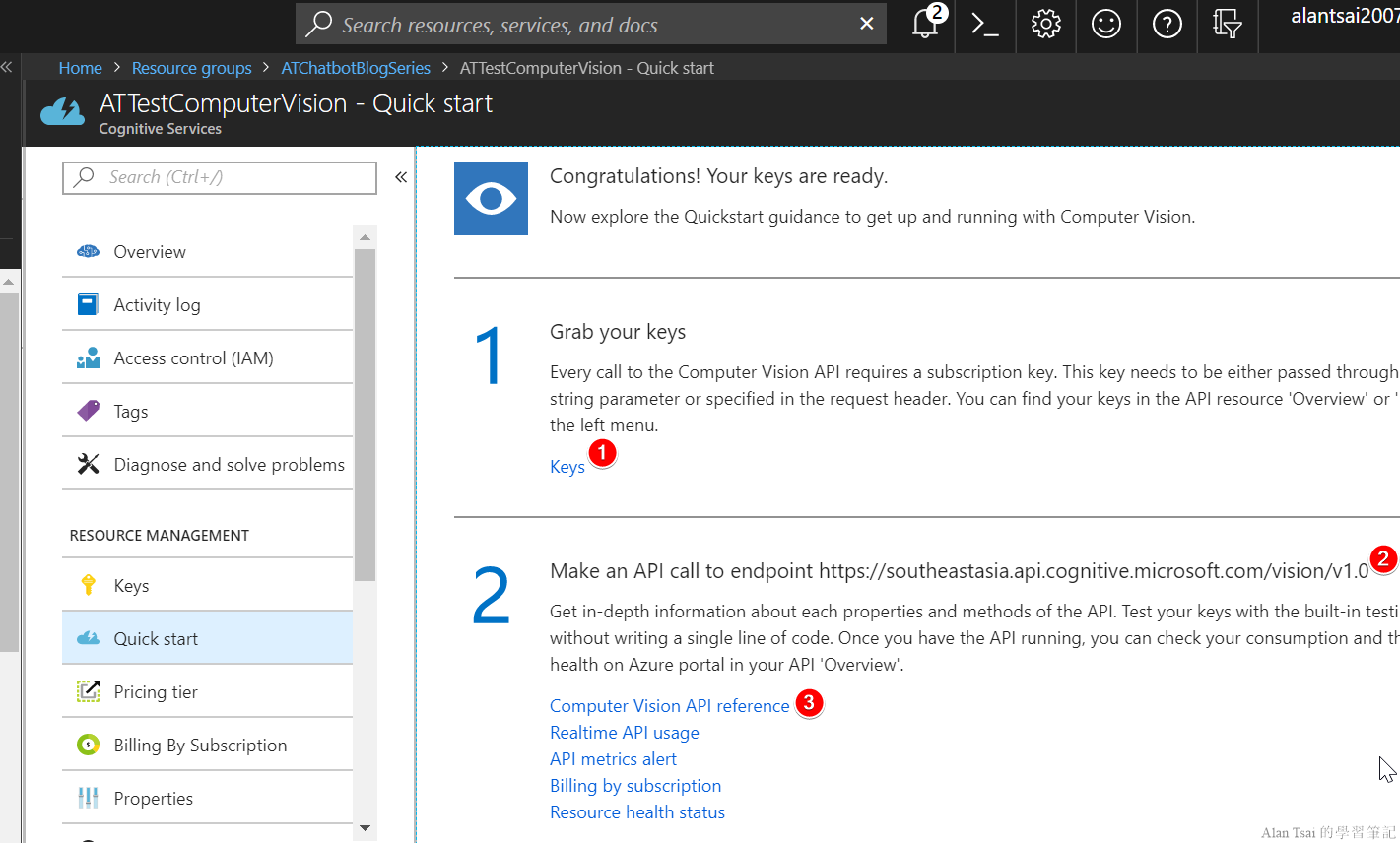Click the Diagnose and solve problems wrench icon
1400x843 pixels.
point(88,464)
